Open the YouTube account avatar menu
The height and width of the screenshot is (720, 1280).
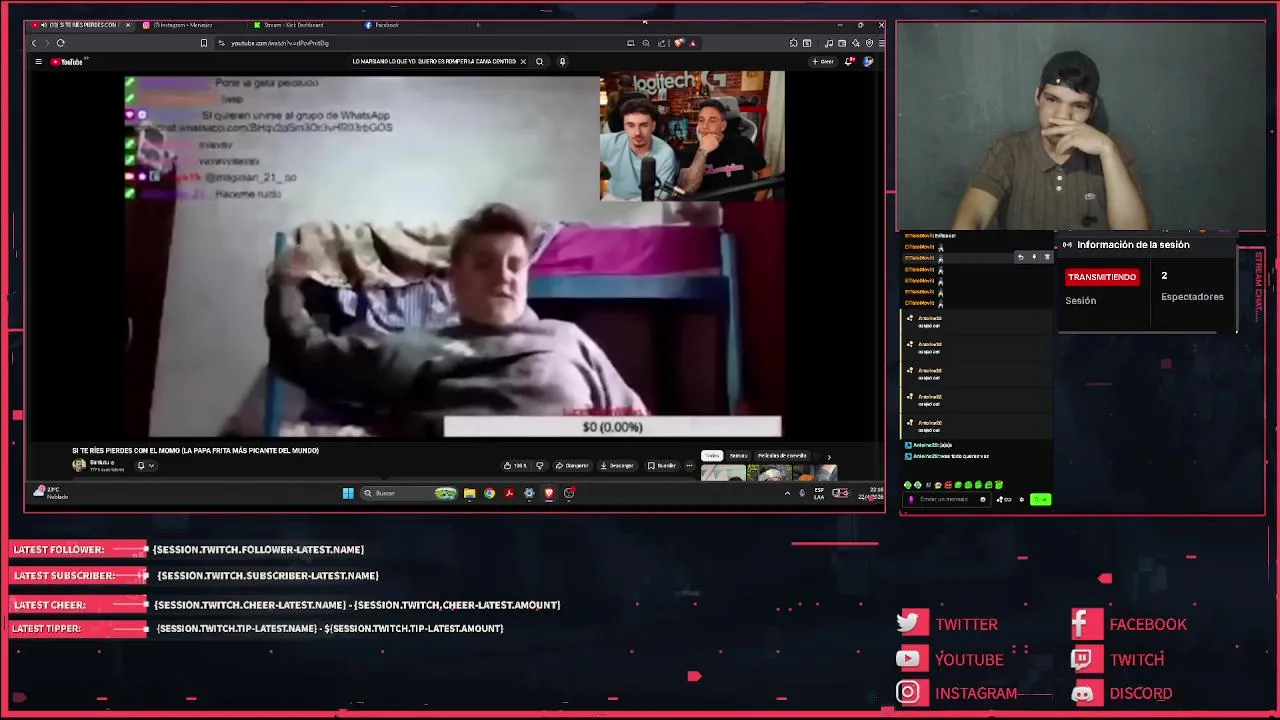tap(868, 62)
